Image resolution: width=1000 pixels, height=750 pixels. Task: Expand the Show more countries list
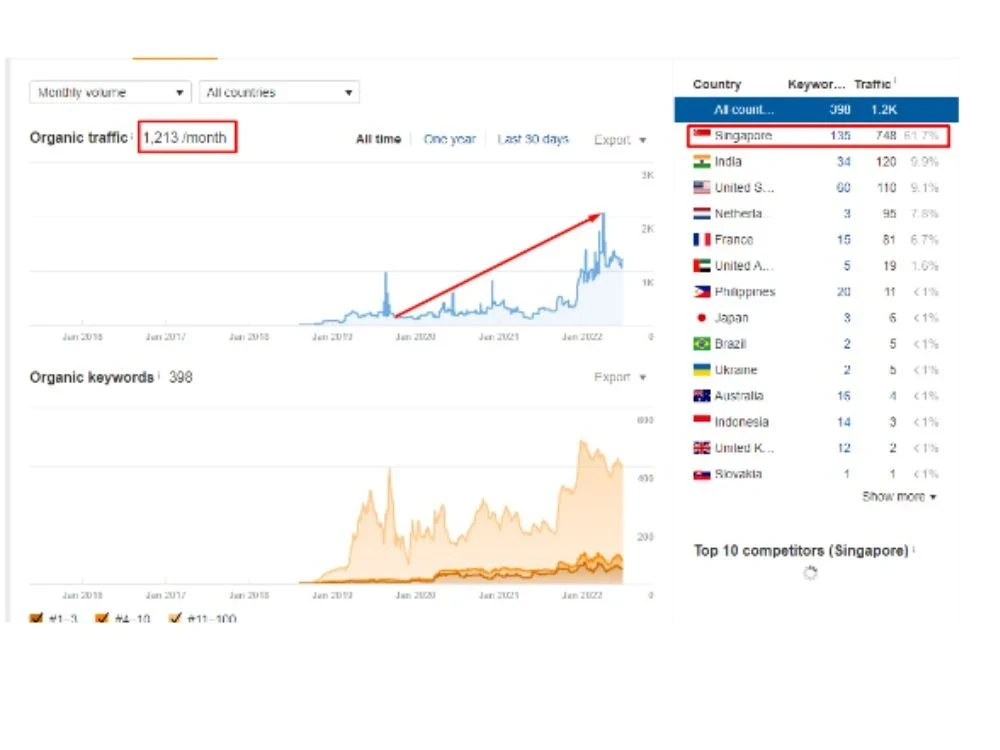899,496
